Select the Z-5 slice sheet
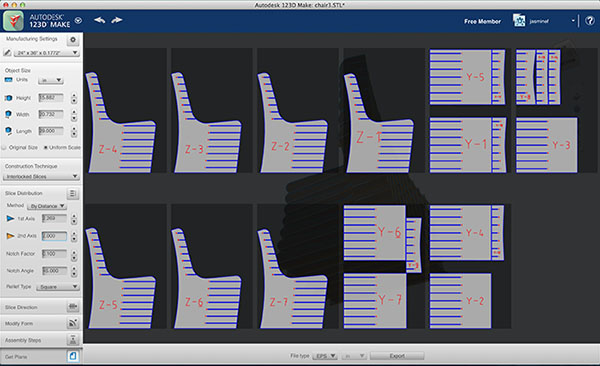This screenshot has width=600, height=366. coord(125,266)
